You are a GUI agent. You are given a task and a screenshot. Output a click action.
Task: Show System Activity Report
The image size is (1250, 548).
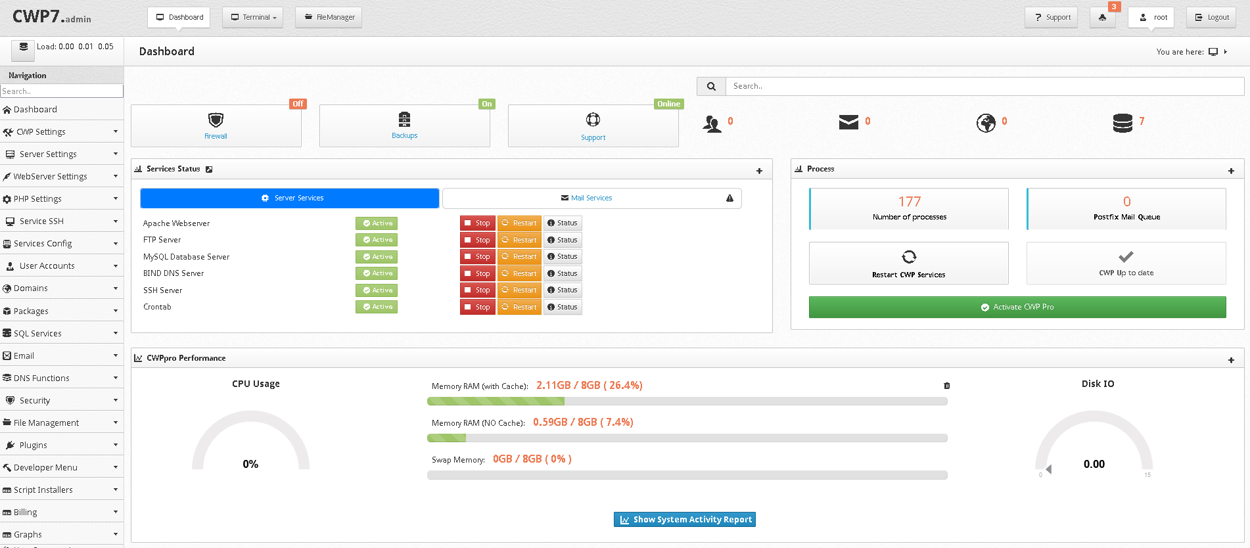click(x=684, y=520)
